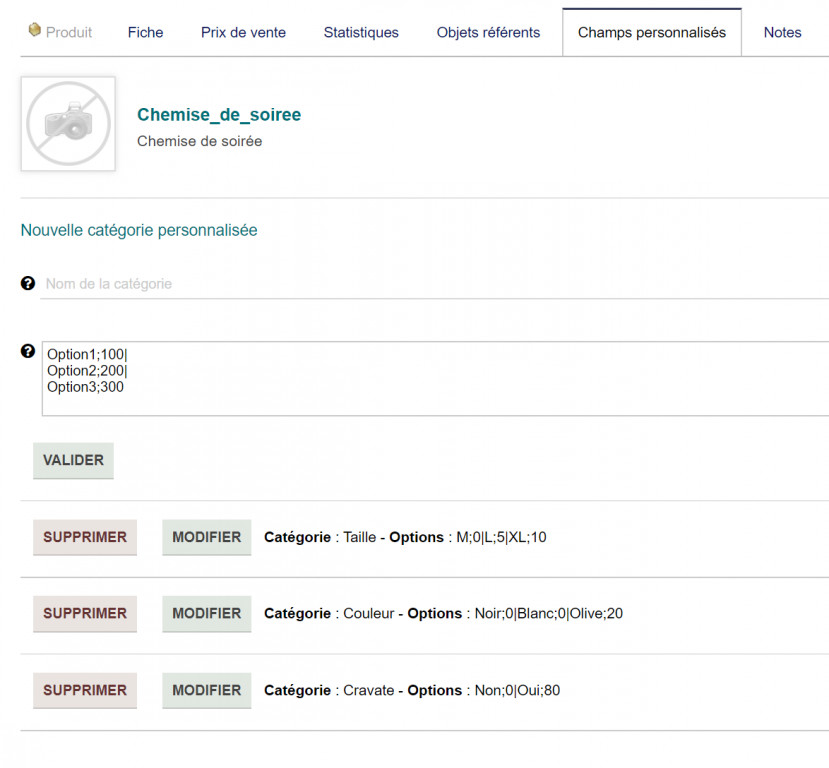Image resolution: width=829 pixels, height=768 pixels.
Task: Switch to Prix de vente tab
Action: point(243,32)
